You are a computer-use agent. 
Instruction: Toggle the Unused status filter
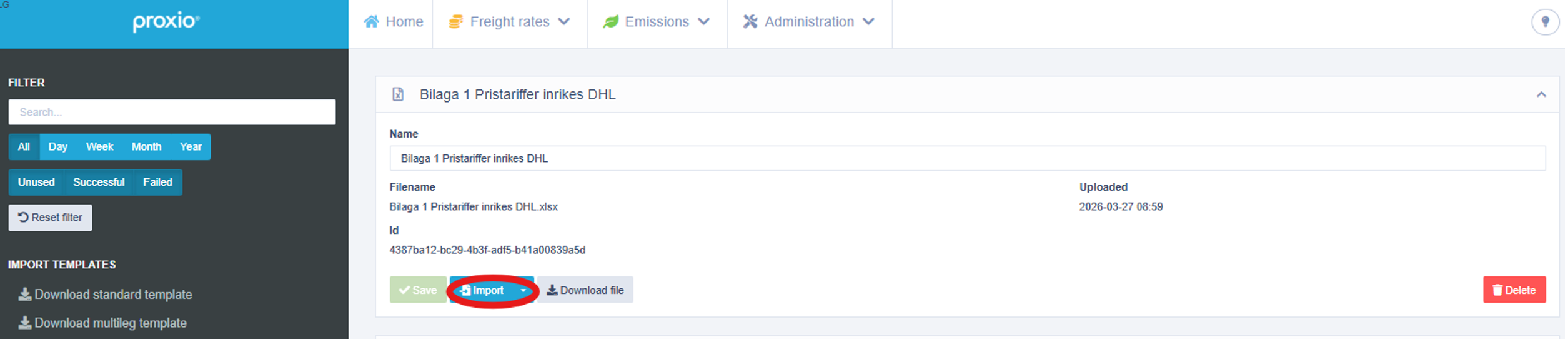click(x=36, y=183)
